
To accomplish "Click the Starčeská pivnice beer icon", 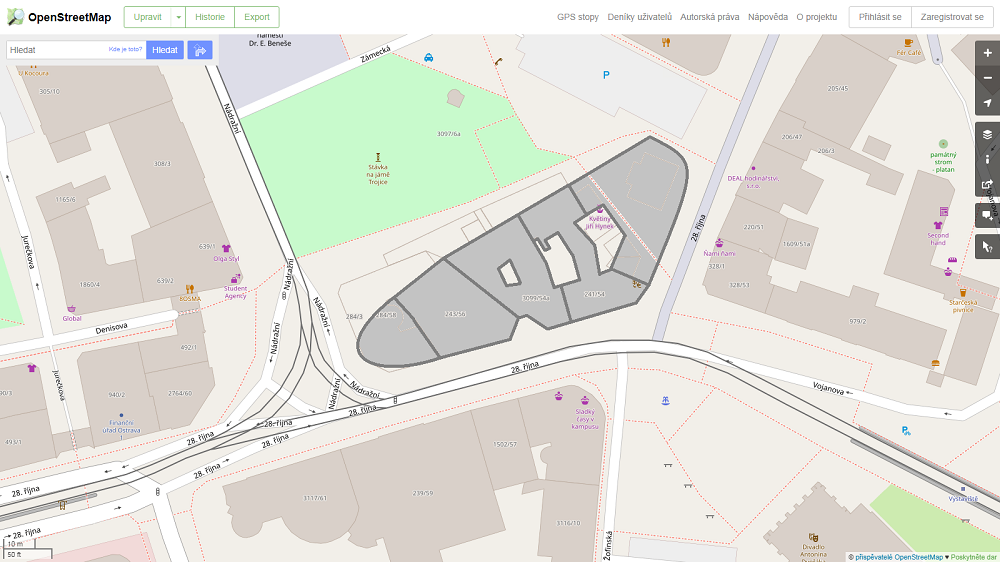I will pyautogui.click(x=963, y=293).
